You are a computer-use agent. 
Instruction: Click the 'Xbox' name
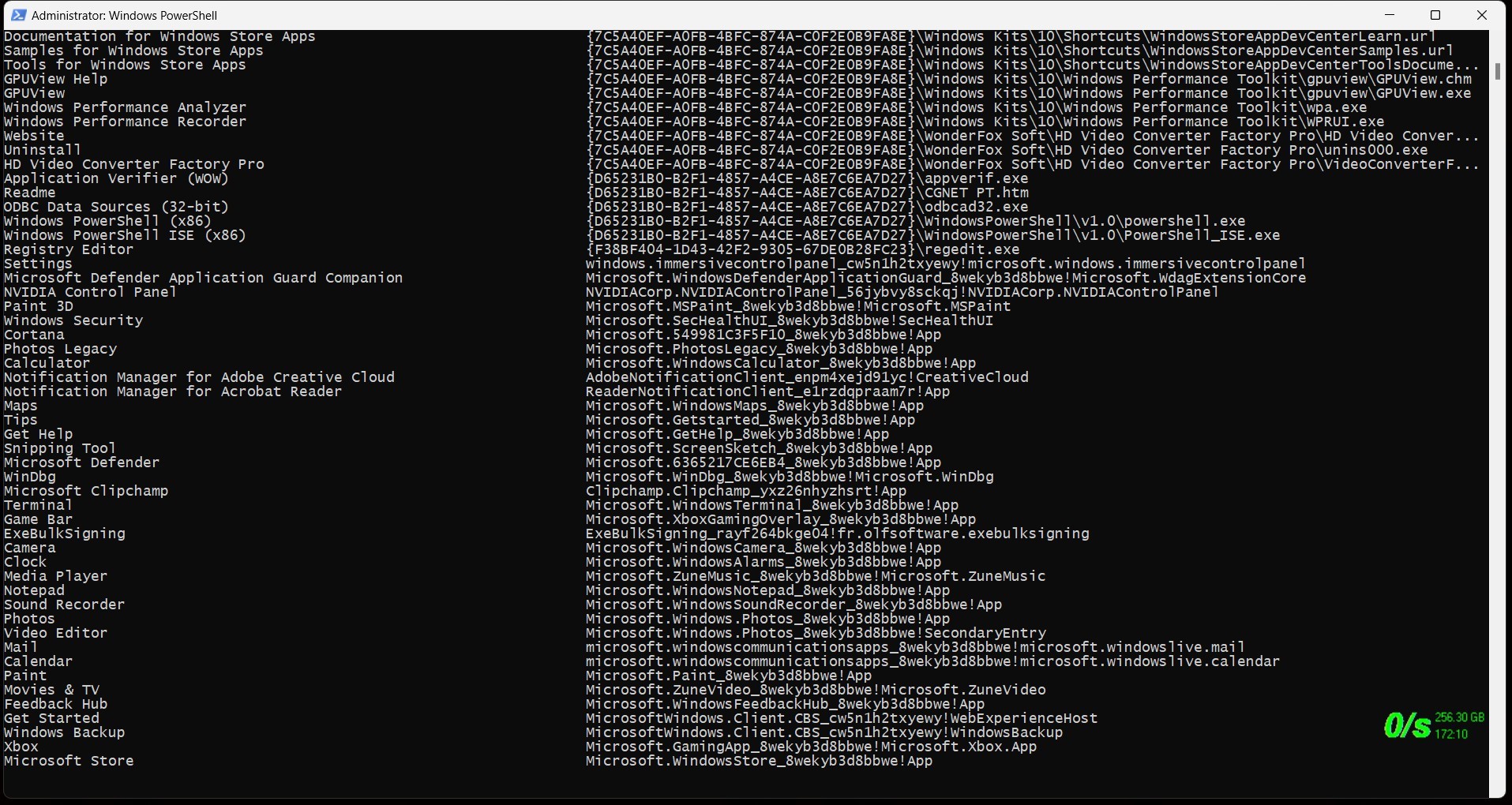pyautogui.click(x=21, y=747)
